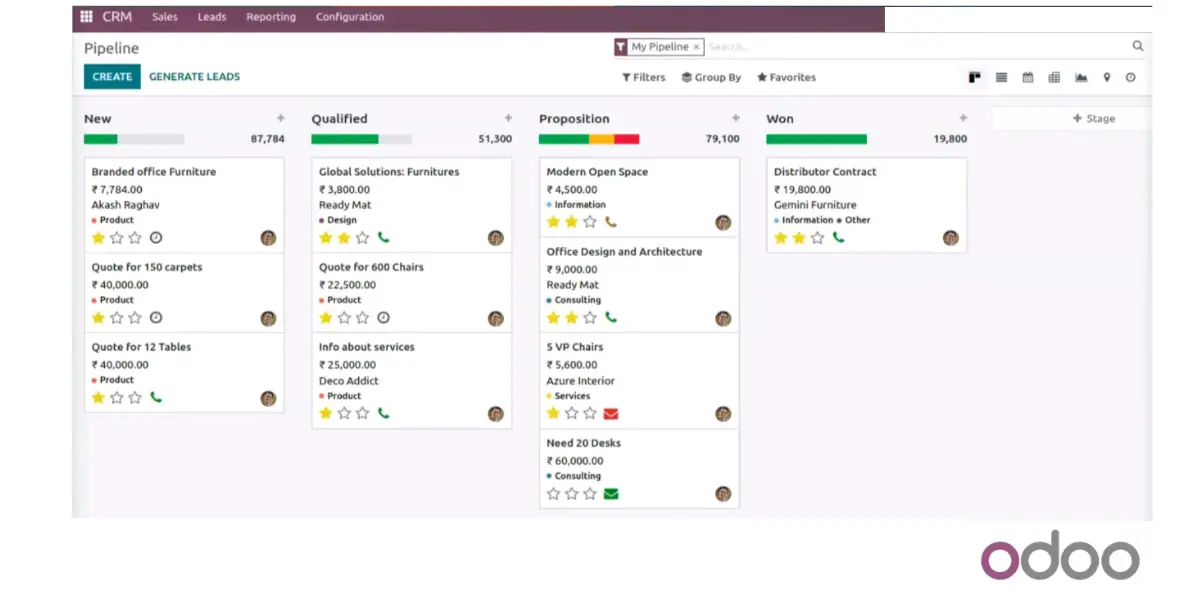Click the Gemini Furniture customer name

coord(815,205)
